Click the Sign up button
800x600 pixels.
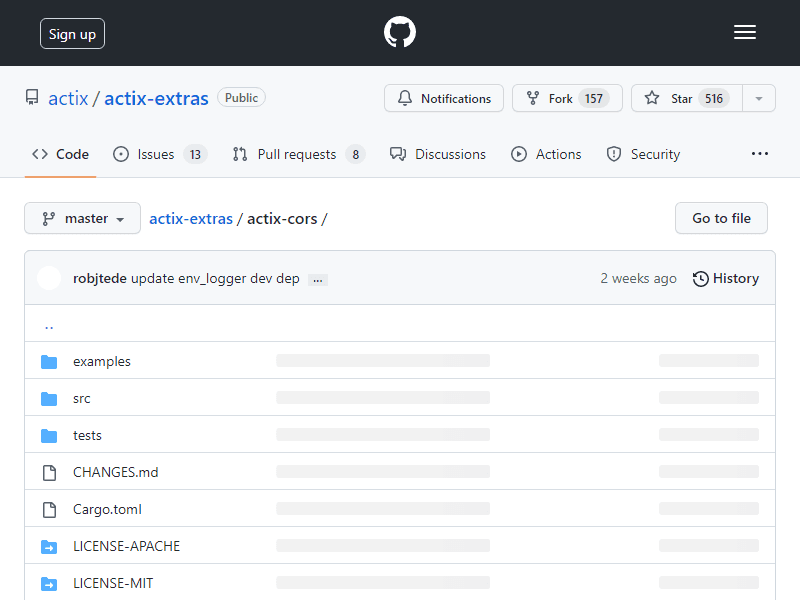pos(72,34)
